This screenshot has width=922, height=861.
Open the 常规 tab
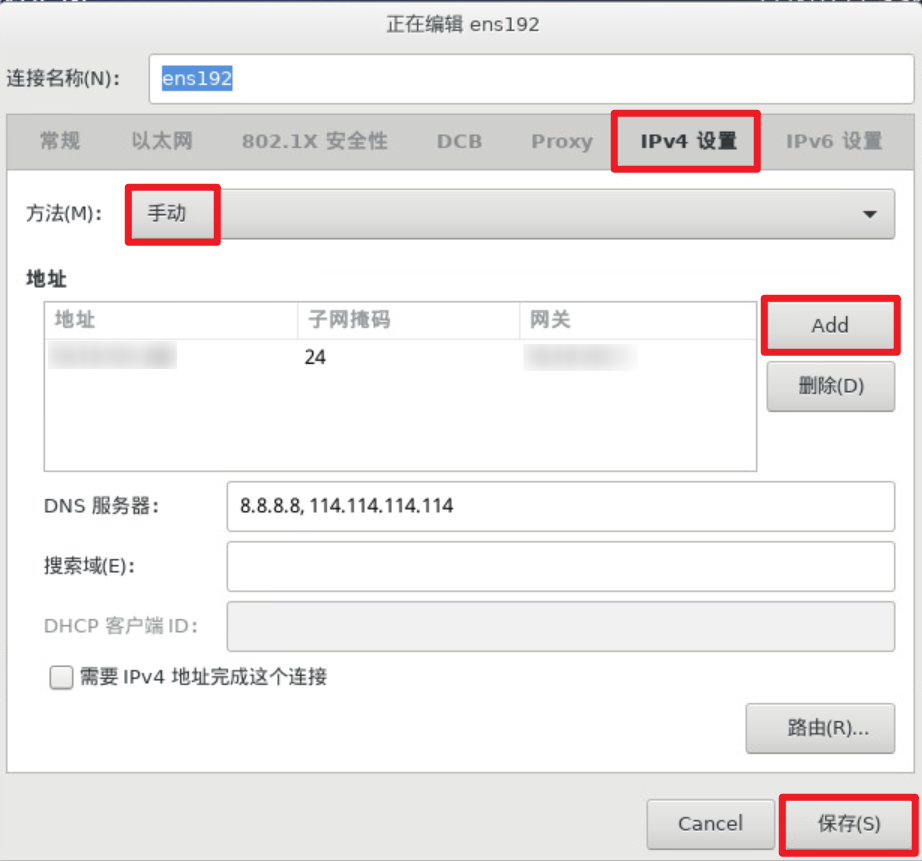pos(59,141)
